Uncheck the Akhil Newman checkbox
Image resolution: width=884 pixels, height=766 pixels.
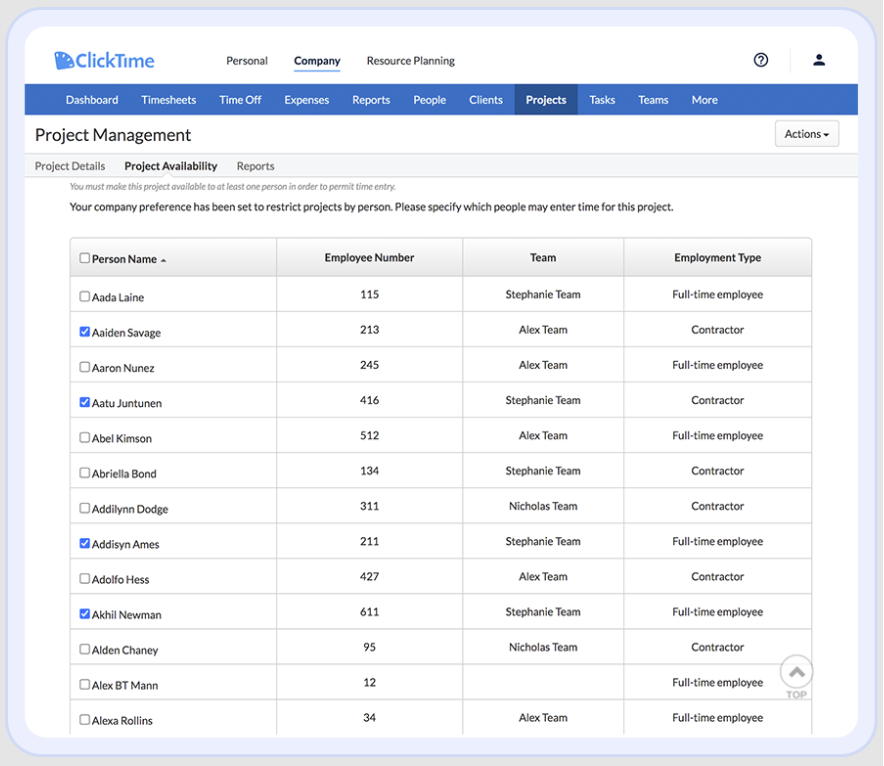tap(85, 614)
